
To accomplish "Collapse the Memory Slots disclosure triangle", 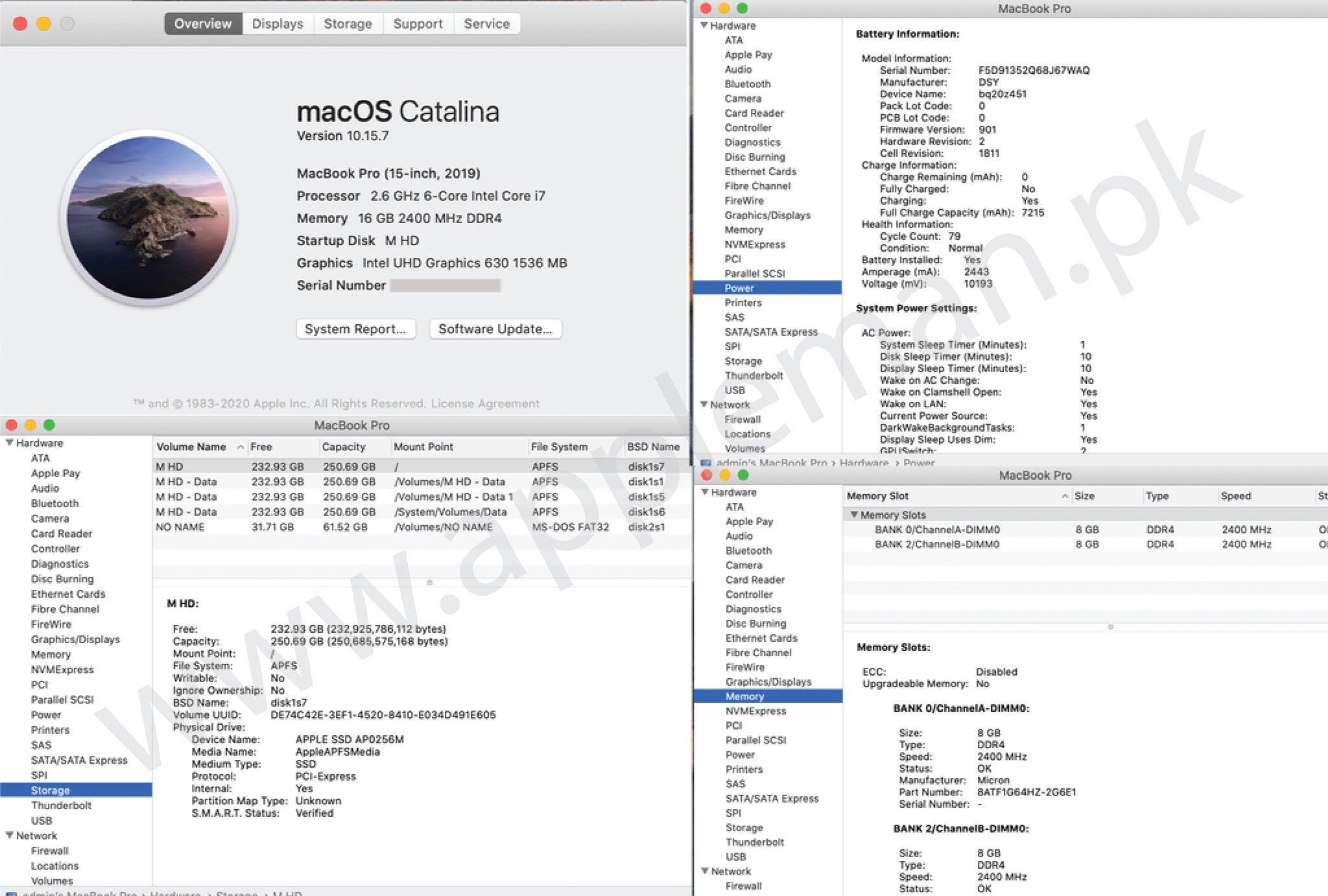I will 854,514.
